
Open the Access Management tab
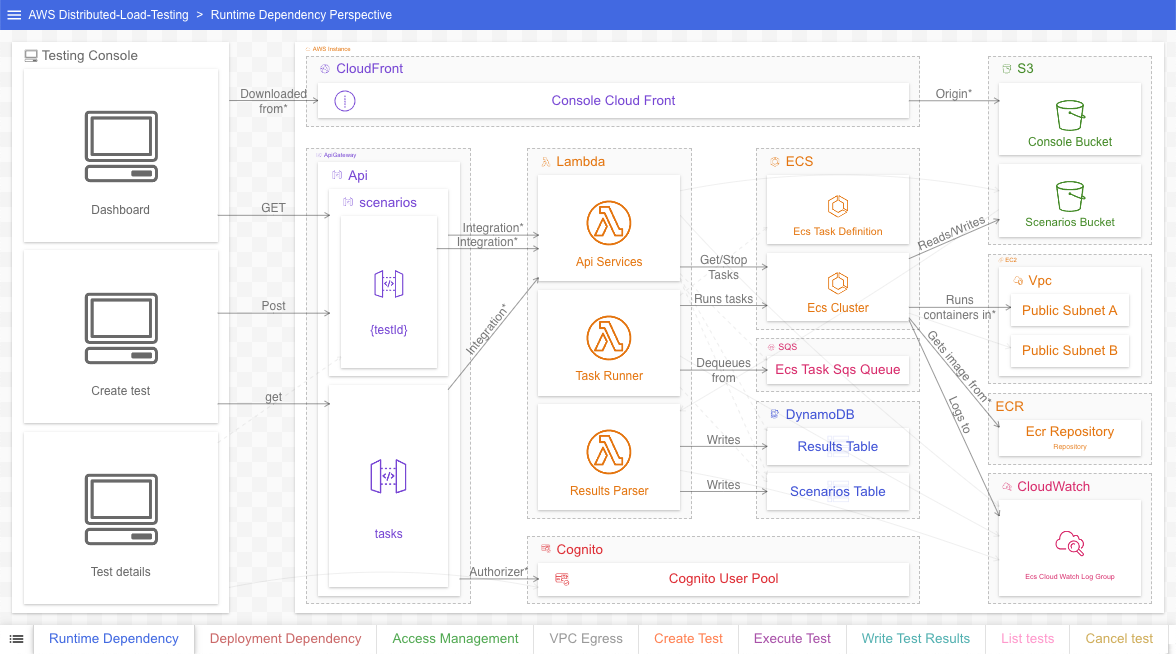click(455, 639)
